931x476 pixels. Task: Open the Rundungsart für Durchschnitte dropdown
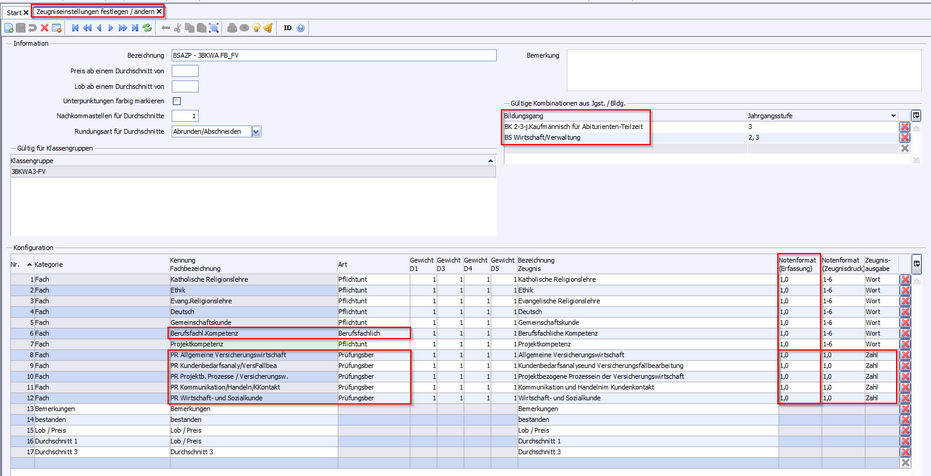click(x=257, y=131)
